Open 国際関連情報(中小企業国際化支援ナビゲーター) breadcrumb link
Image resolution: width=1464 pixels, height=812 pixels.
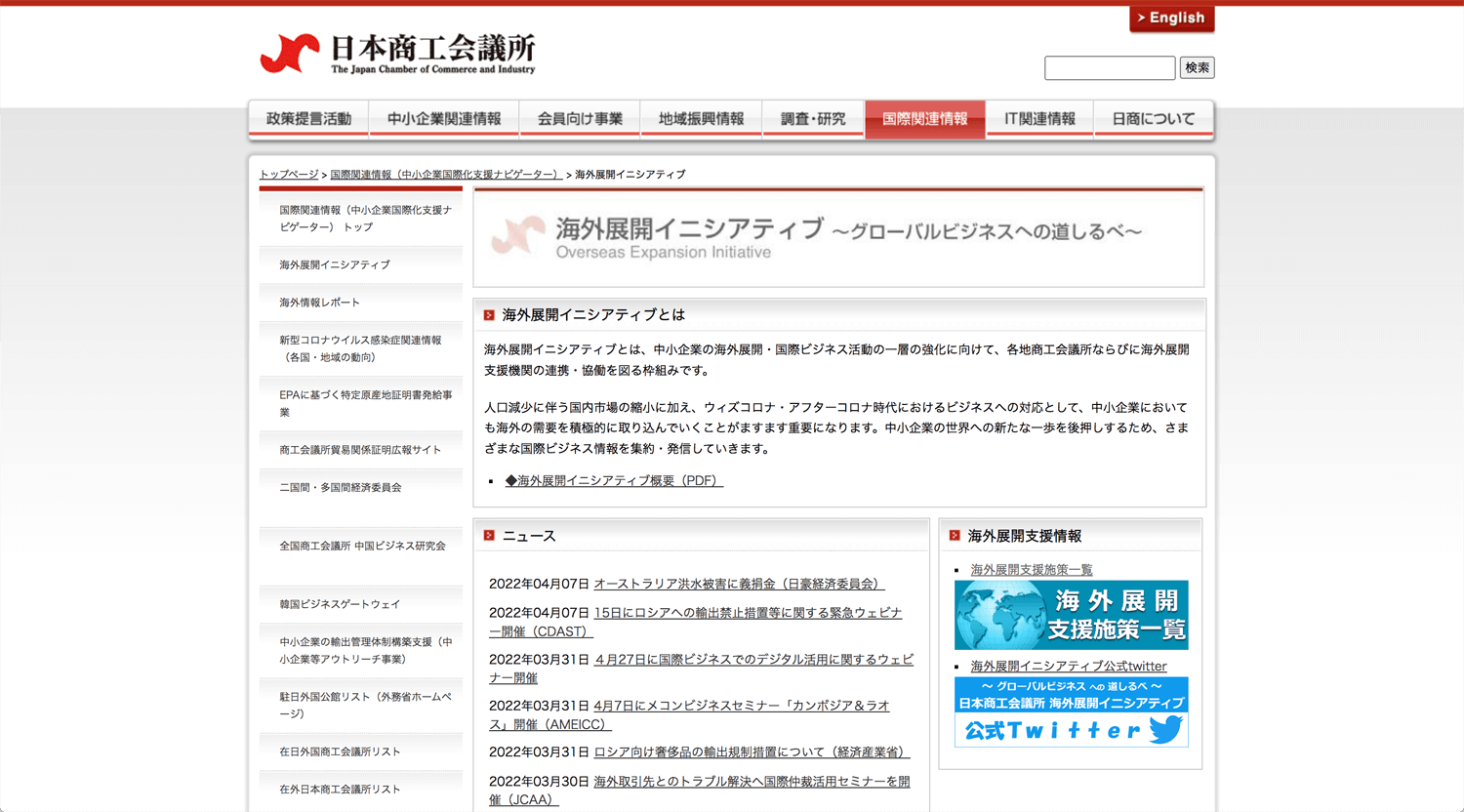coord(446,175)
